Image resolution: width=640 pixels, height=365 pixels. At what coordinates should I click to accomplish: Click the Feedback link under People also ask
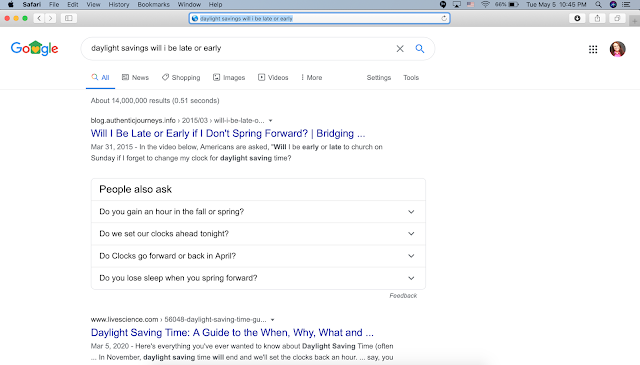coord(403,296)
